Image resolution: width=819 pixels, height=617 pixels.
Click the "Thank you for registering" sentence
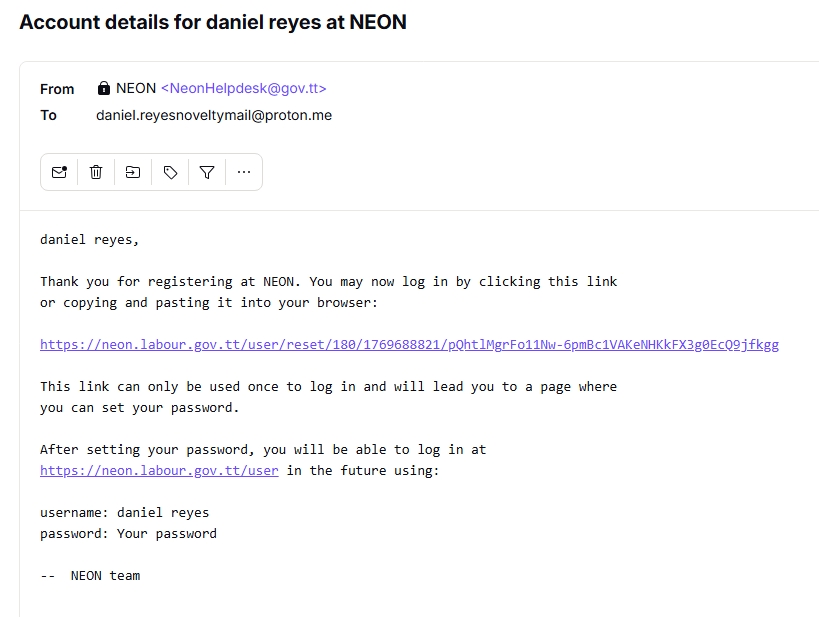[328, 282]
